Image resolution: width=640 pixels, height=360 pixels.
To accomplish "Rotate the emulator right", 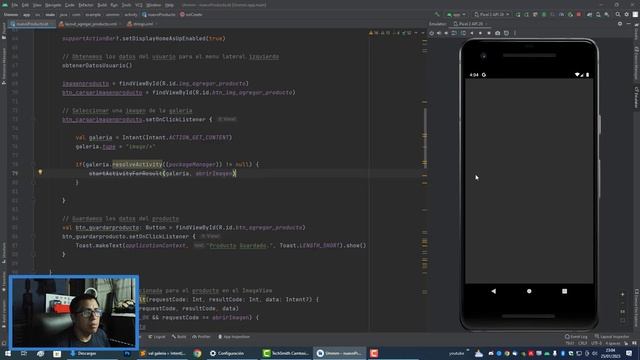I will pos(463,33).
